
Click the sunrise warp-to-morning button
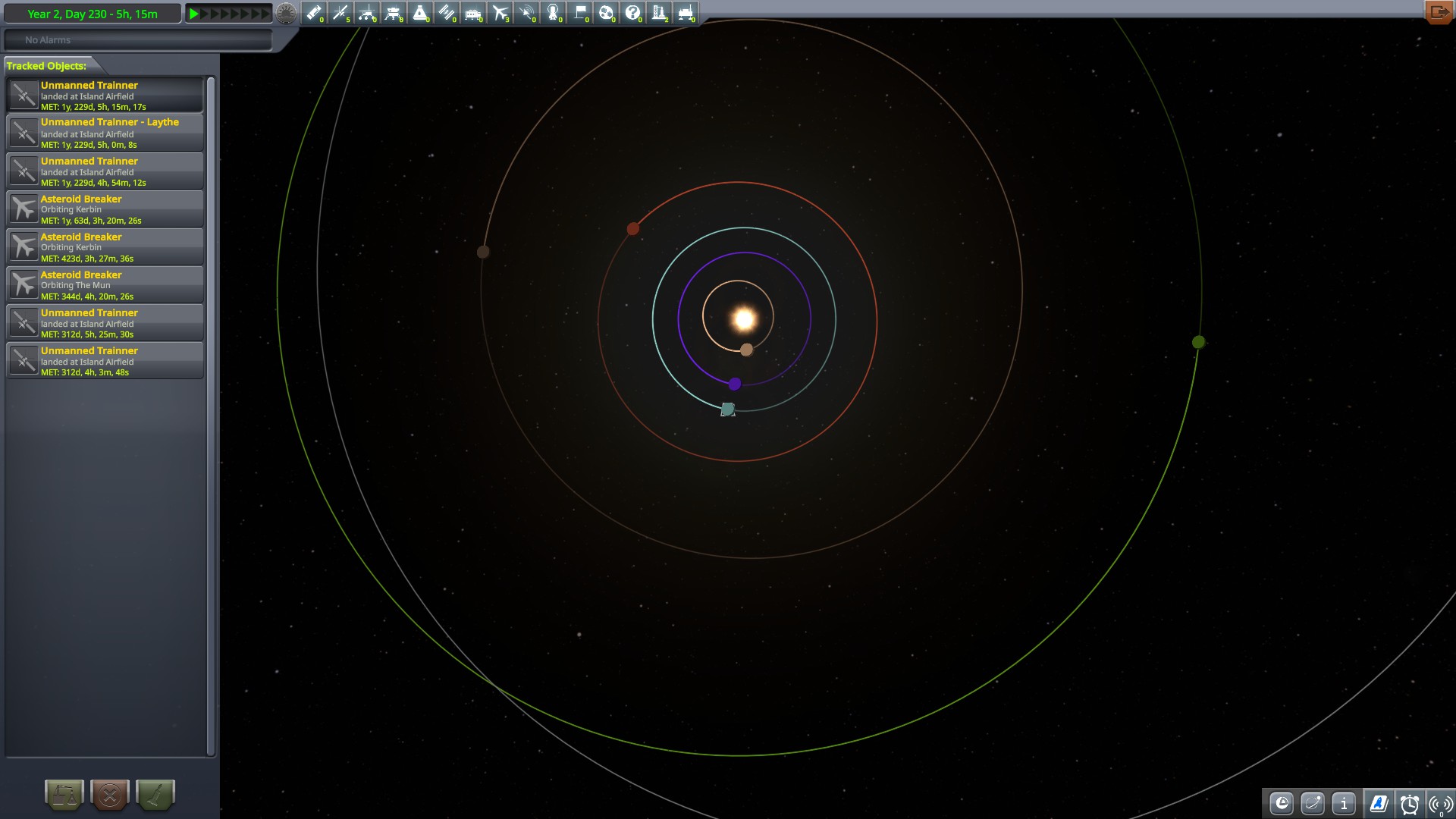pos(286,14)
